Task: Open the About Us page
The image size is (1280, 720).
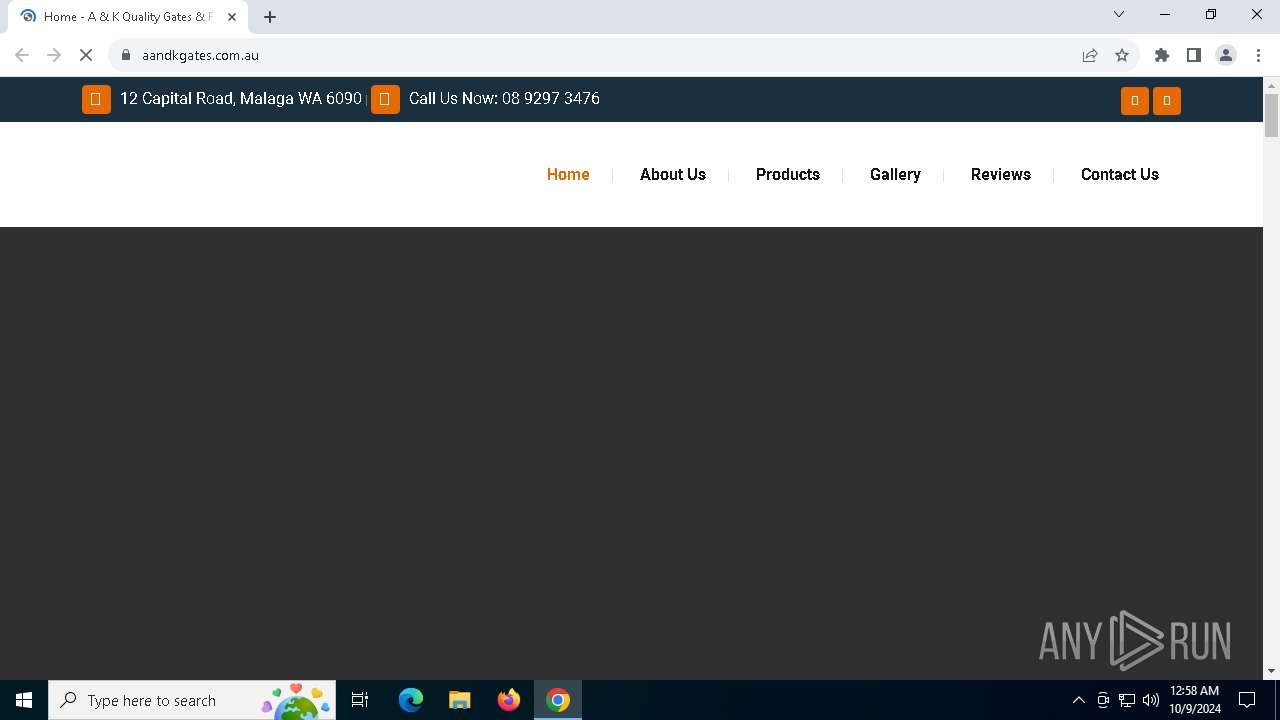Action: 673,174
